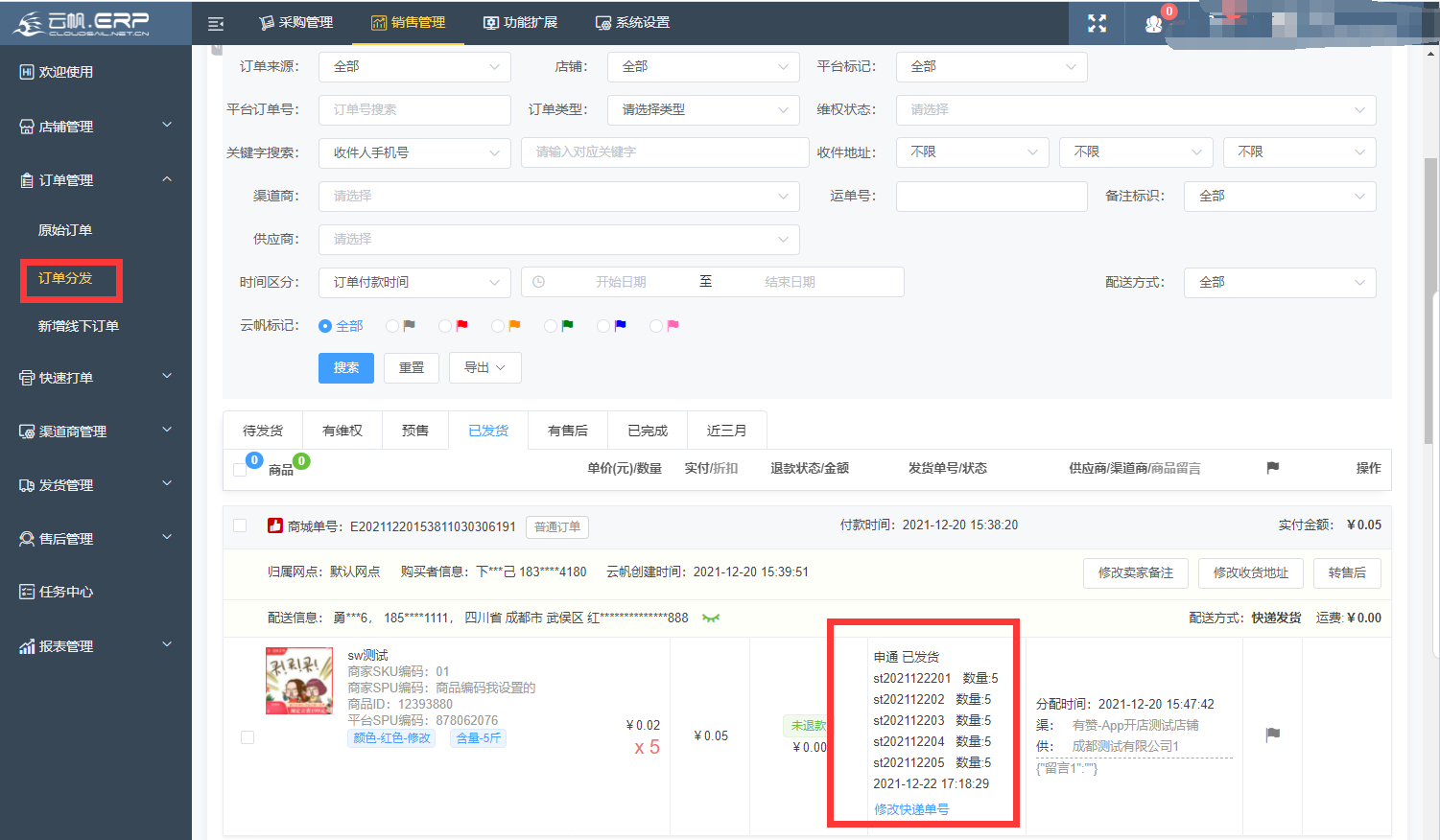Click the 转售后 button
Viewport: 1440px width, 840px height.
point(1347,572)
